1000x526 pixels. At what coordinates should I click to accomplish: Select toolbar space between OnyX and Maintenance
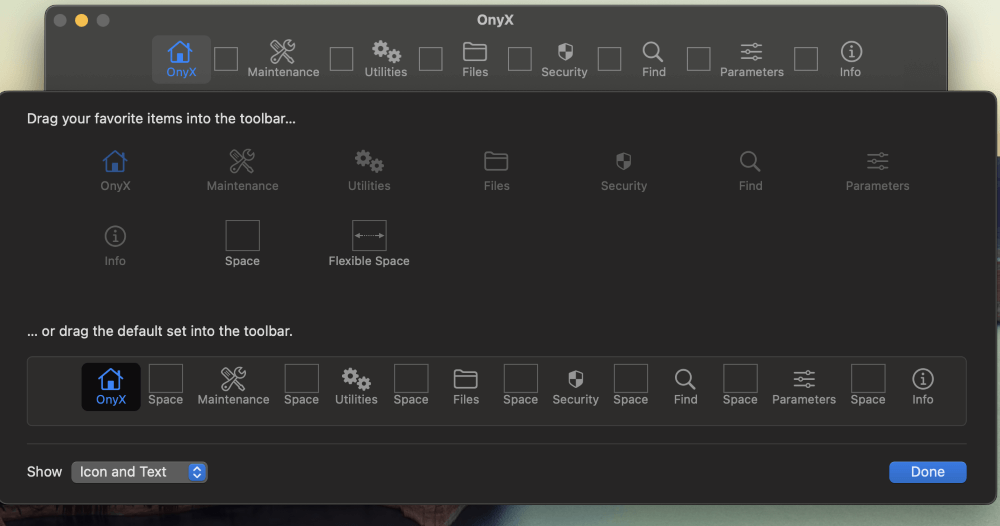click(x=226, y=59)
